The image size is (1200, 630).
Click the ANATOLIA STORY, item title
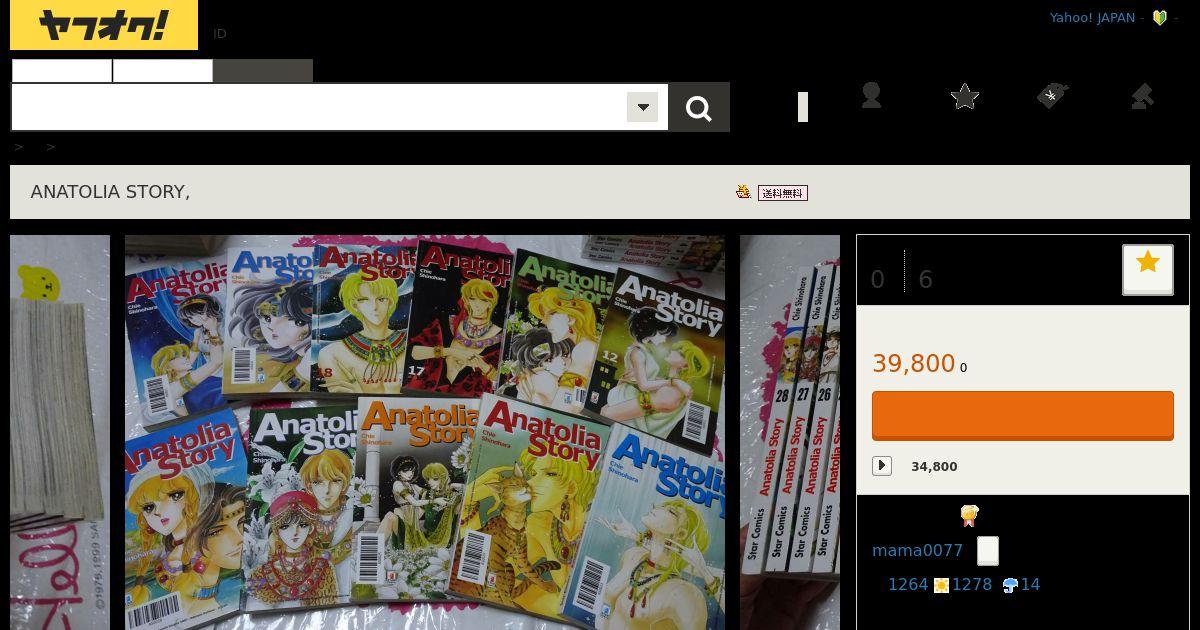pos(110,192)
